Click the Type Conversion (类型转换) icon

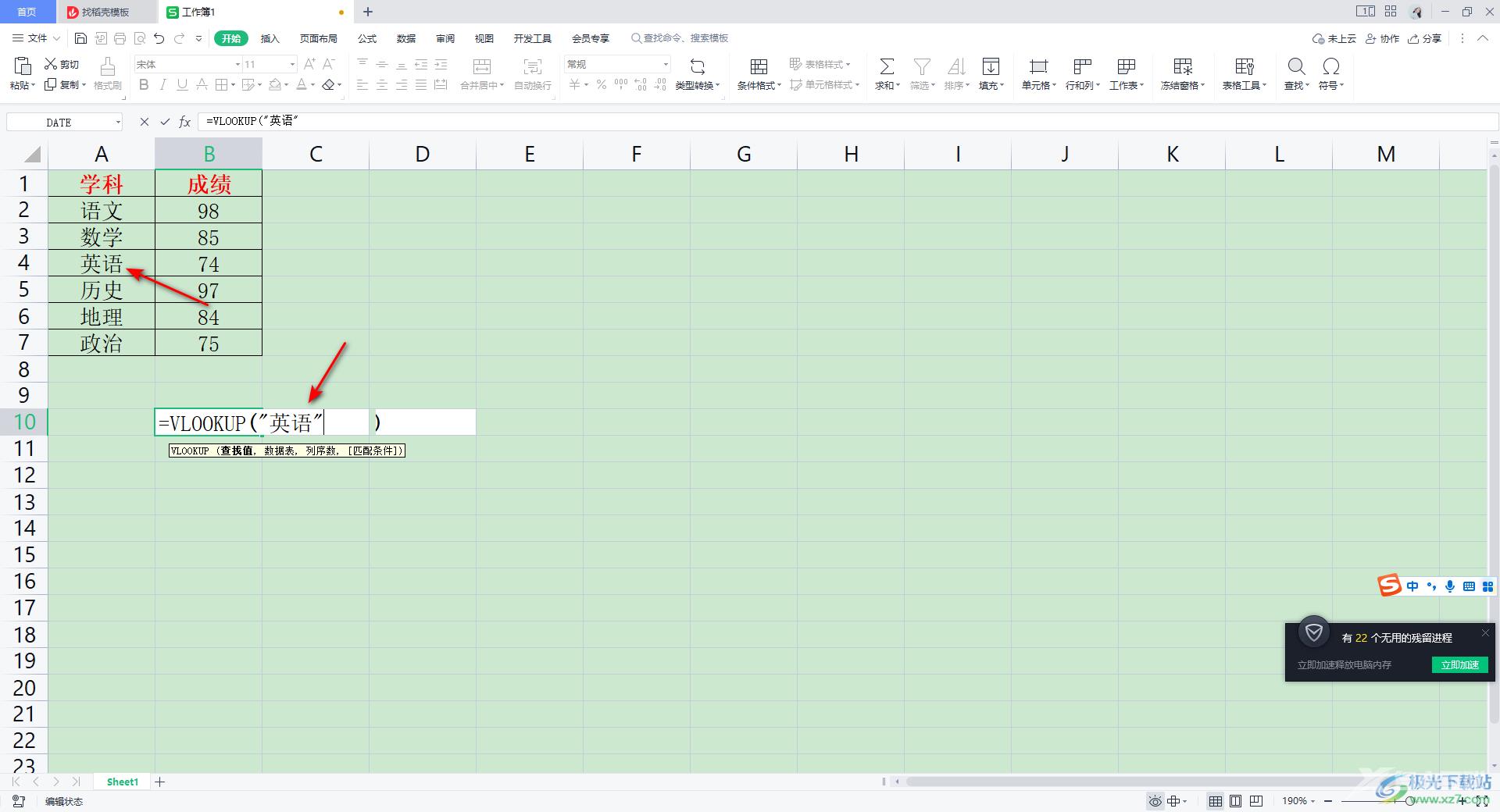coord(698,66)
